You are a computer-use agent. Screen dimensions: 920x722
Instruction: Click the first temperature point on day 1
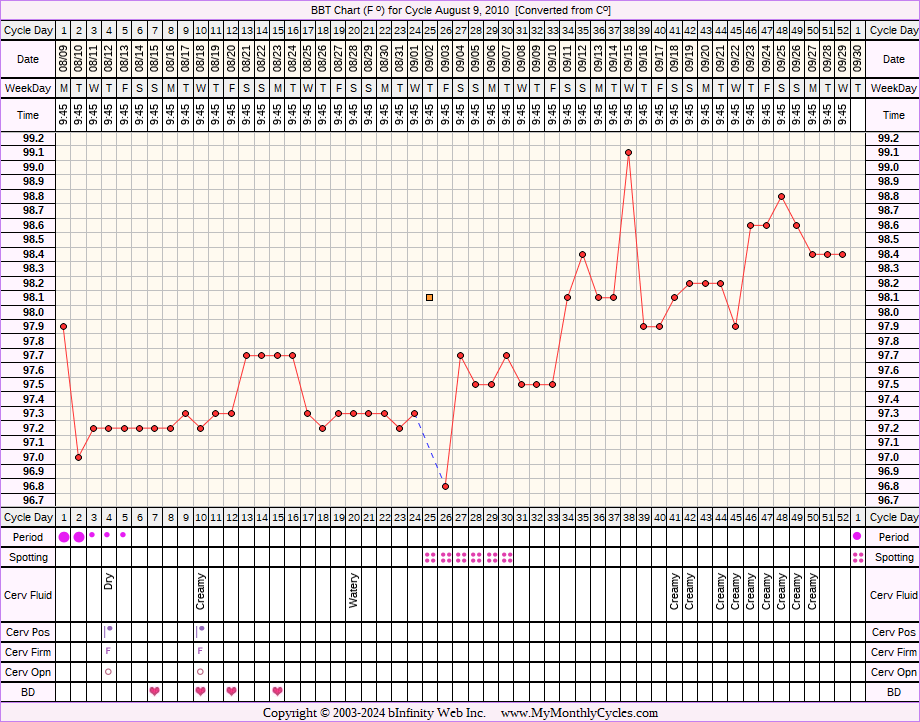click(63, 326)
